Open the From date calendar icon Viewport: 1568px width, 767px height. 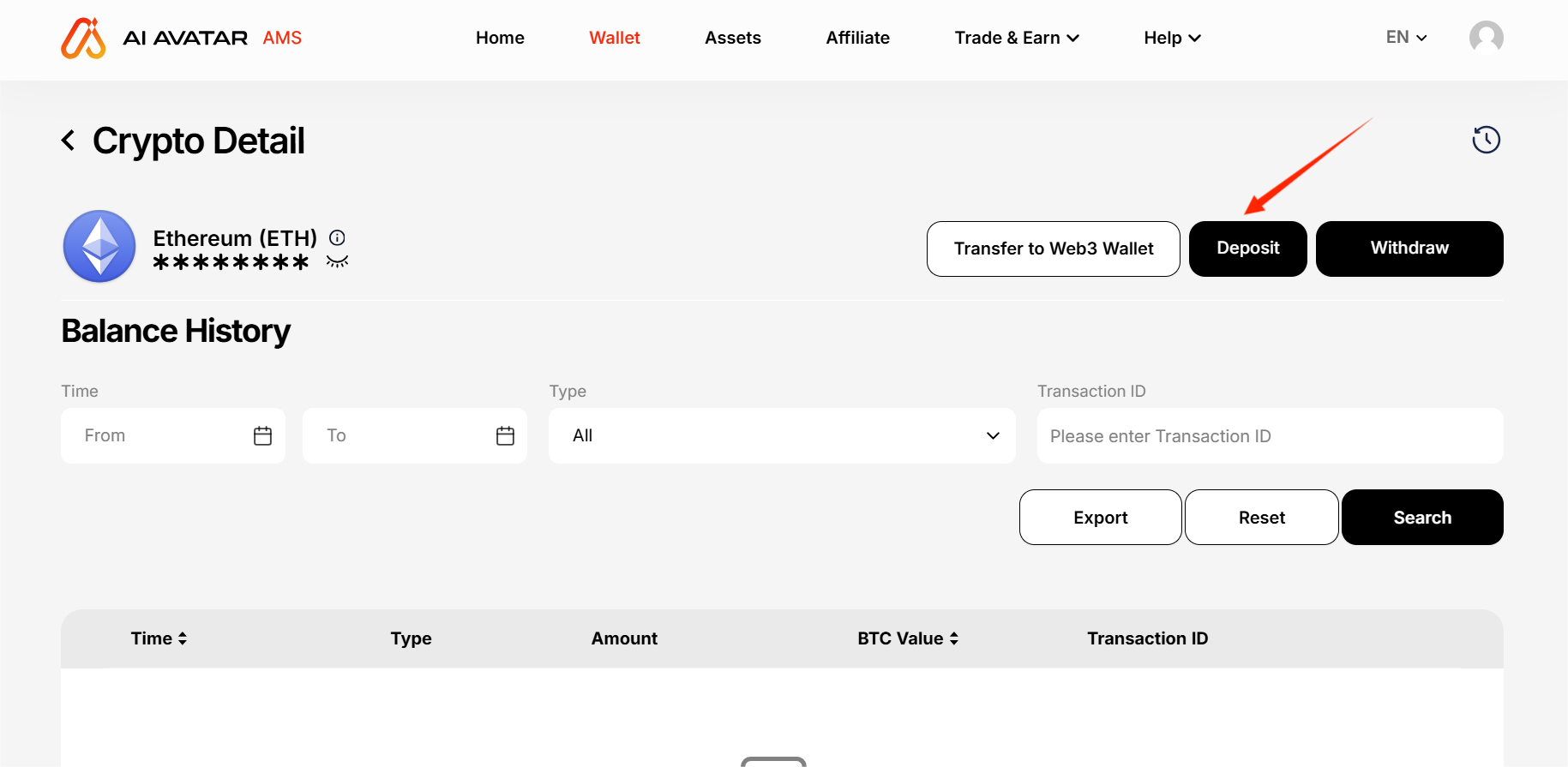pyautogui.click(x=262, y=435)
